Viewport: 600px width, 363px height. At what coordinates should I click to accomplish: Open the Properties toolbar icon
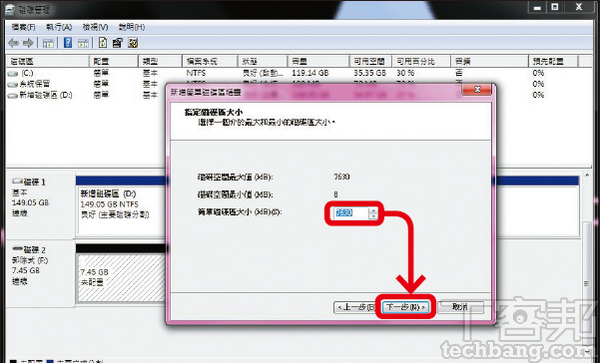coord(117,42)
